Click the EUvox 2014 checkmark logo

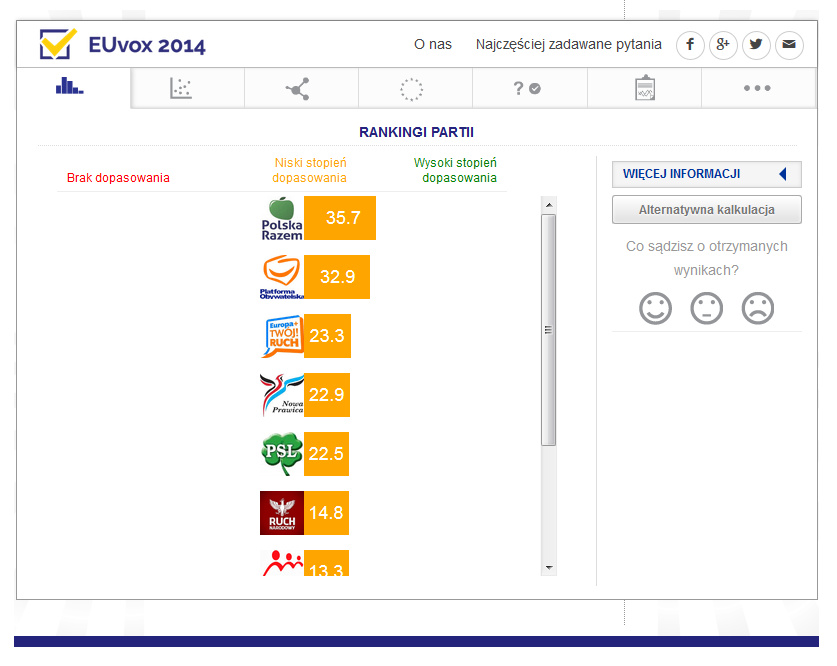coord(58,44)
